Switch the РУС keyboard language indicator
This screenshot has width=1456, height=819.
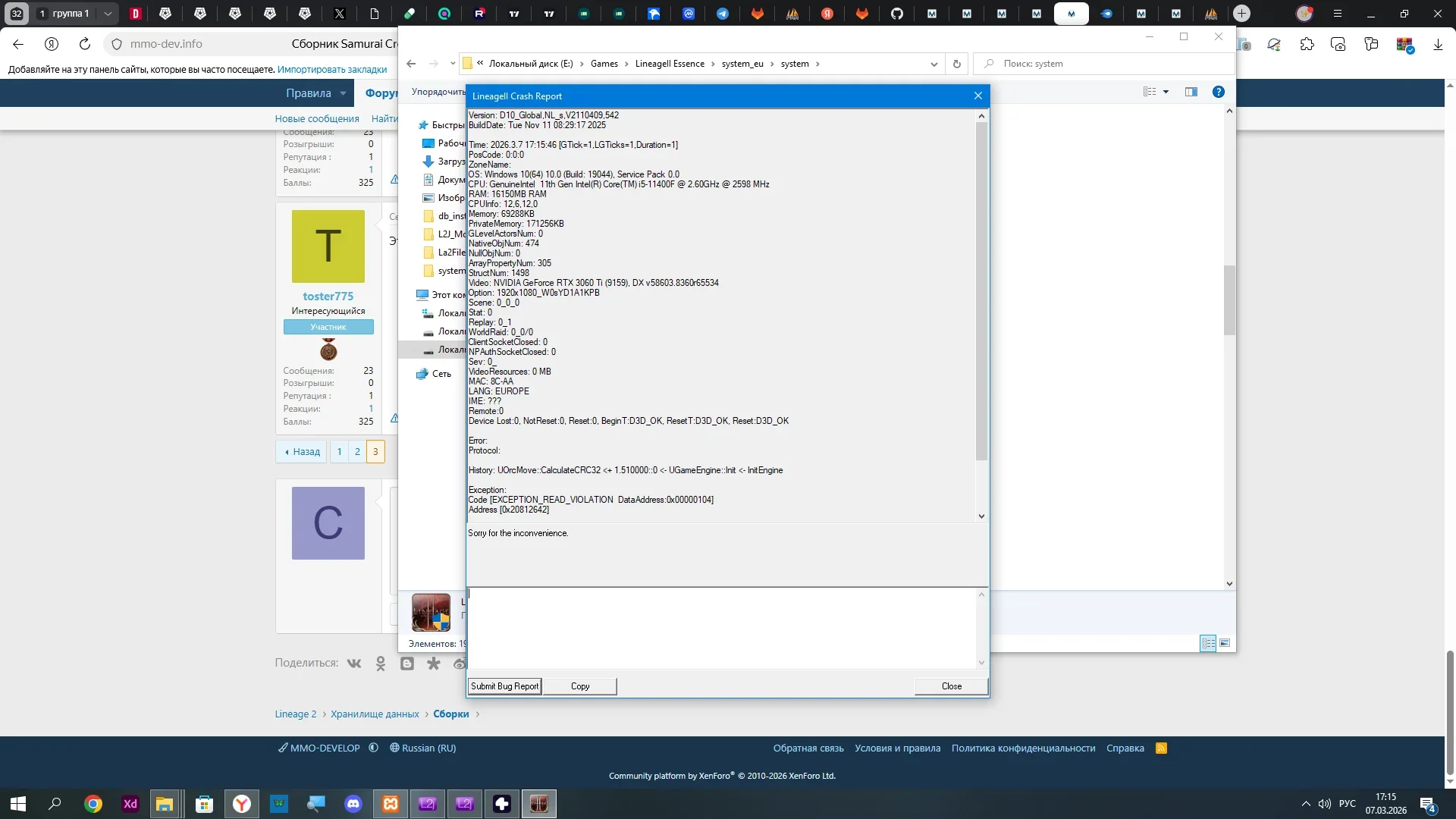point(1348,804)
